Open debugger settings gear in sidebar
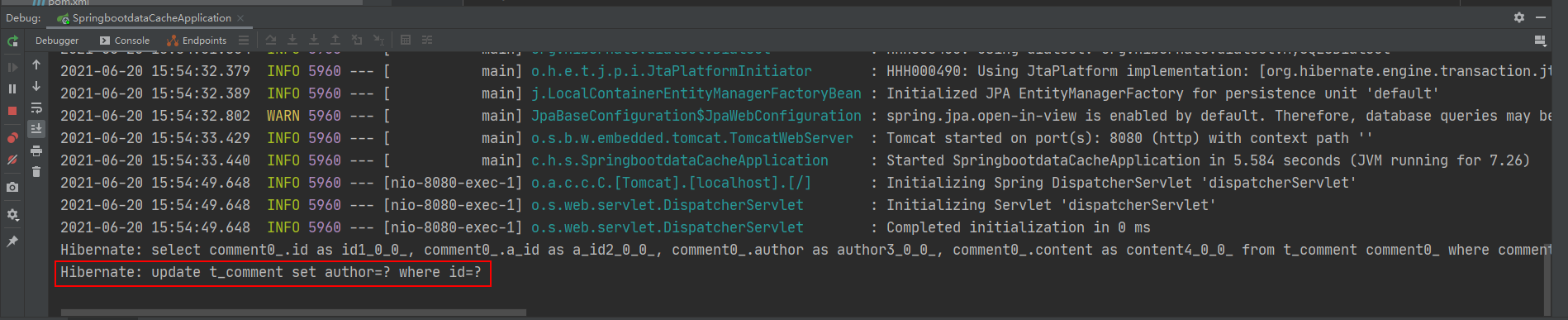This screenshot has width=1568, height=320. pos(12,214)
